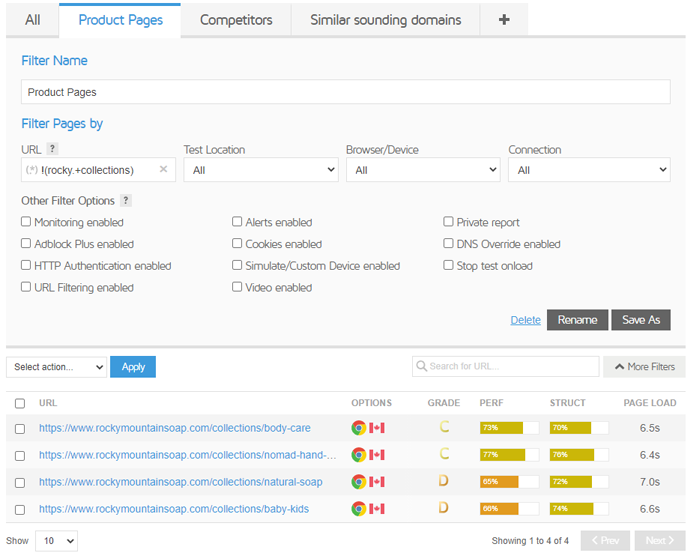Sort by GRADE column header
Viewport: 694px width, 556px height.
pos(443,403)
